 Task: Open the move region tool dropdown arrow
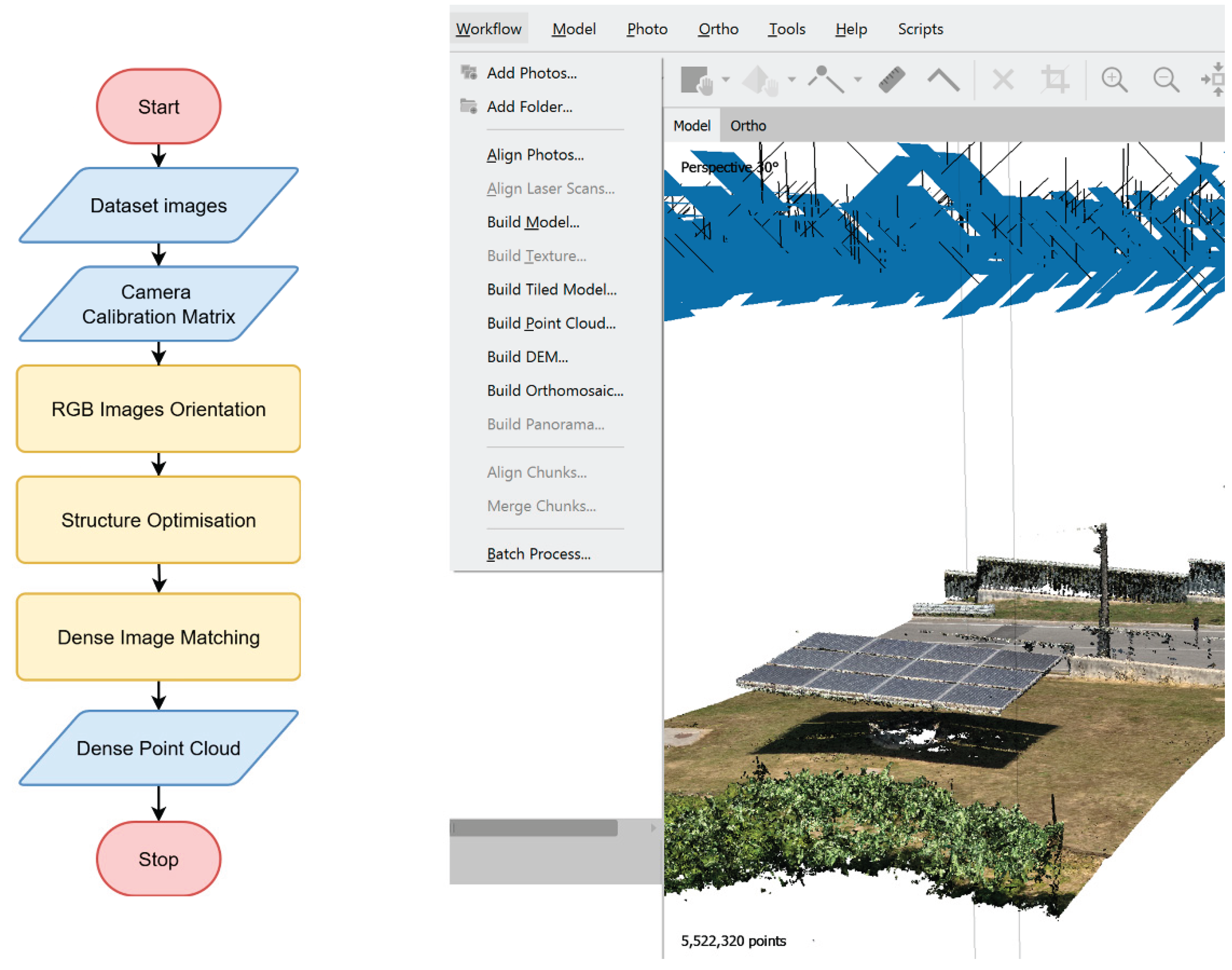(792, 79)
